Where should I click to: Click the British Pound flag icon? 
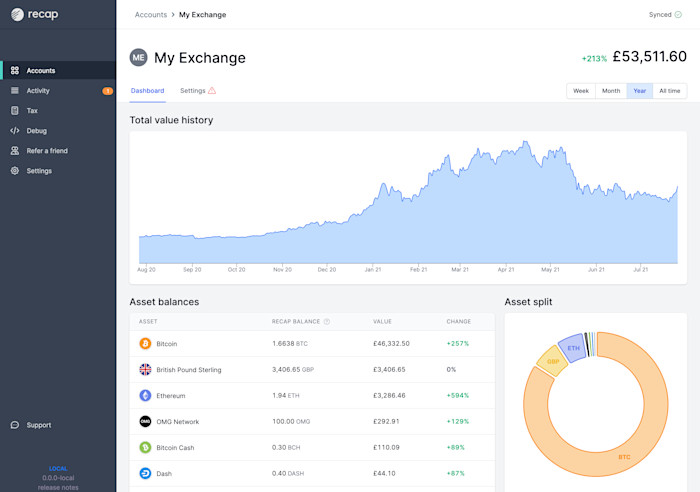[x=145, y=369]
